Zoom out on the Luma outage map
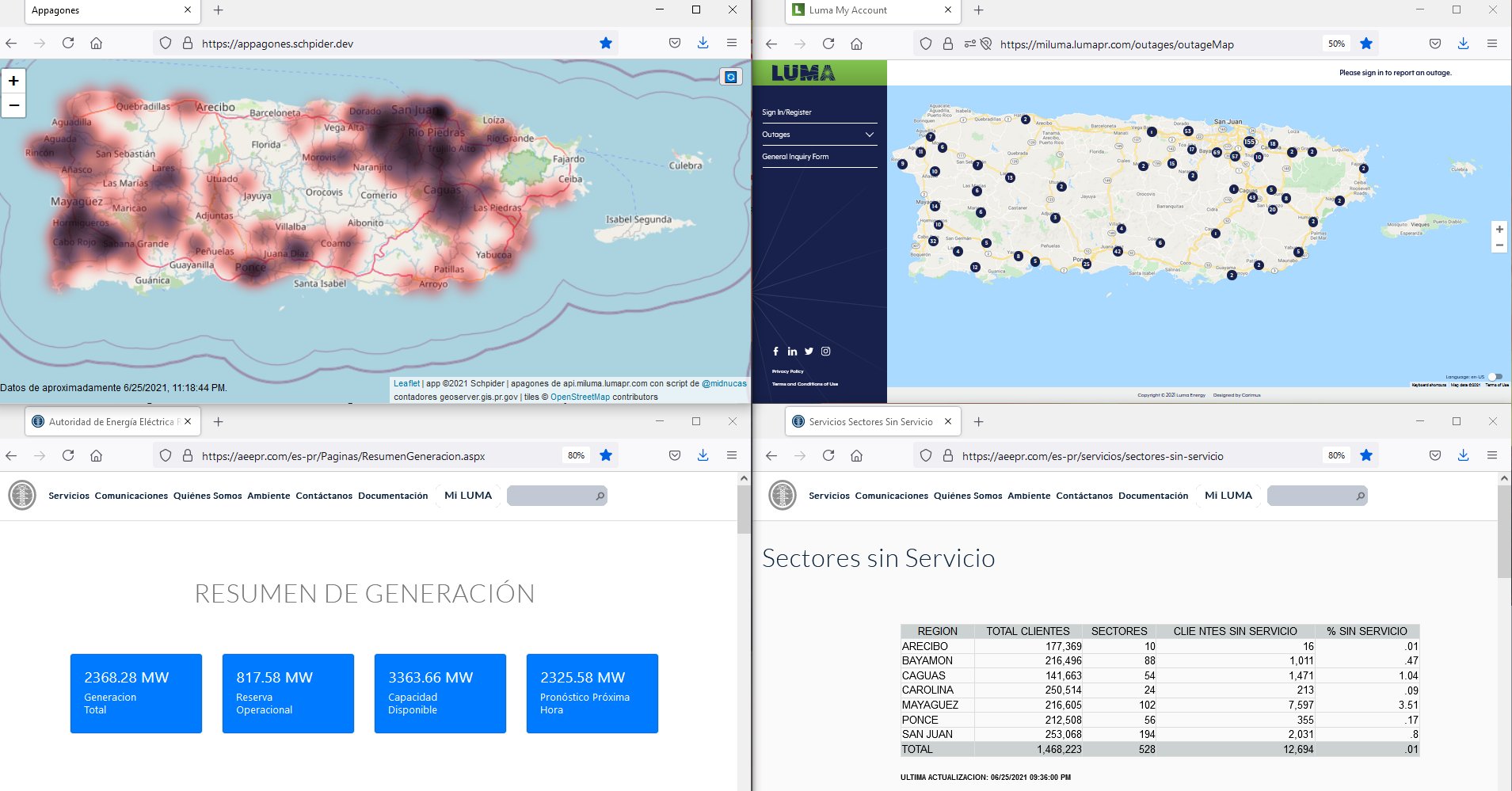1512x791 pixels. pyautogui.click(x=1499, y=245)
